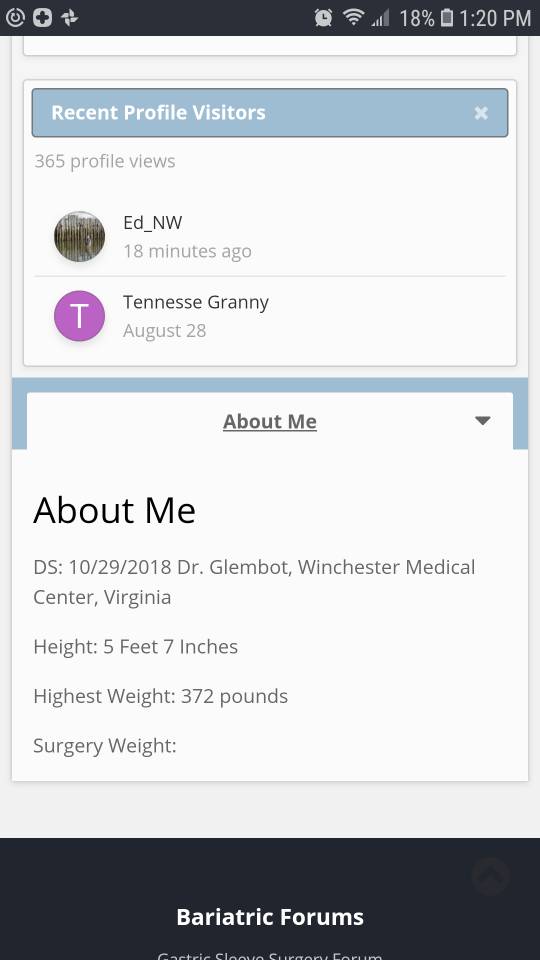This screenshot has width=540, height=960.
Task: Open the Gastric Sleeve Surgery Forum link
Action: click(270, 955)
